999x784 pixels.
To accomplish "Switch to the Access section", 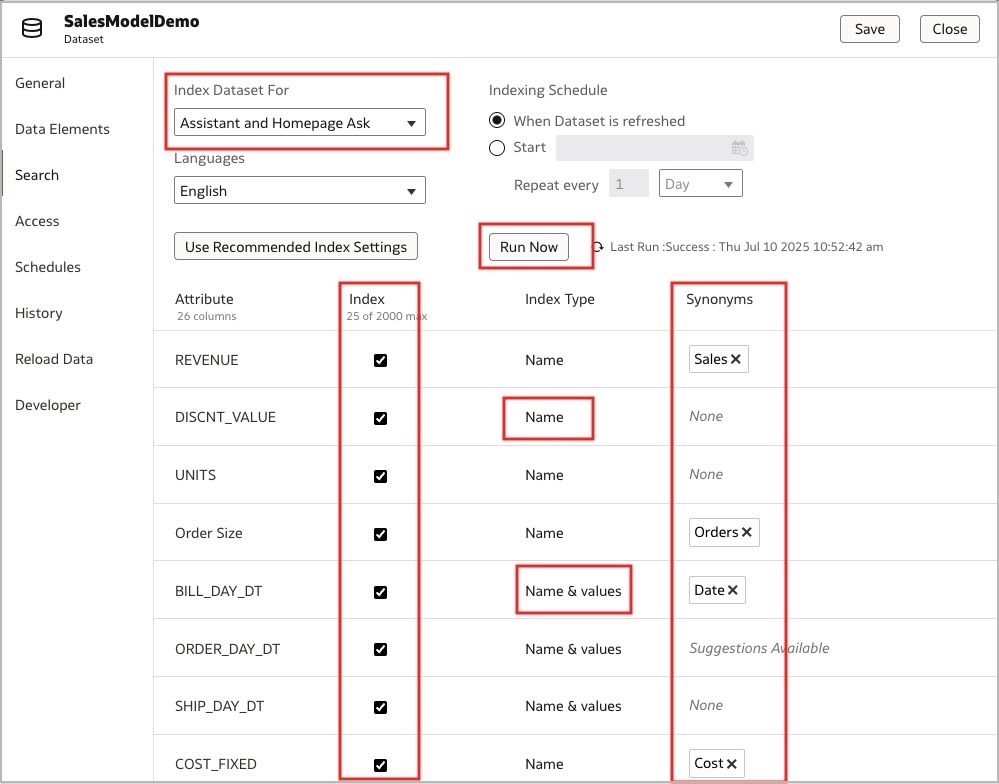I will (x=37, y=221).
